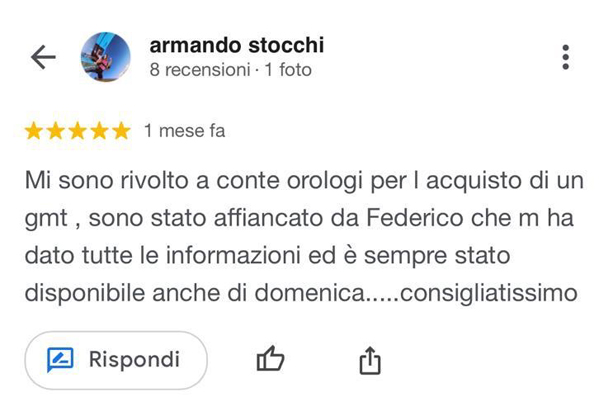
Task: View the reviewer's 1 foto
Action: (288, 70)
